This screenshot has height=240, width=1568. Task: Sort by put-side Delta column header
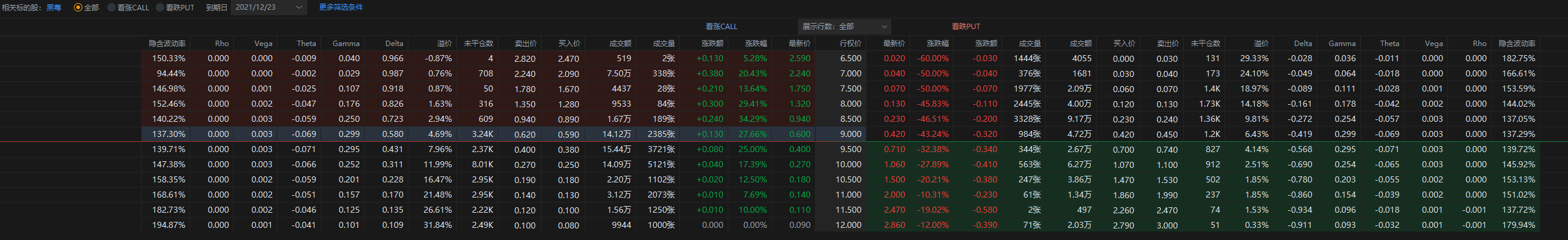point(1303,43)
